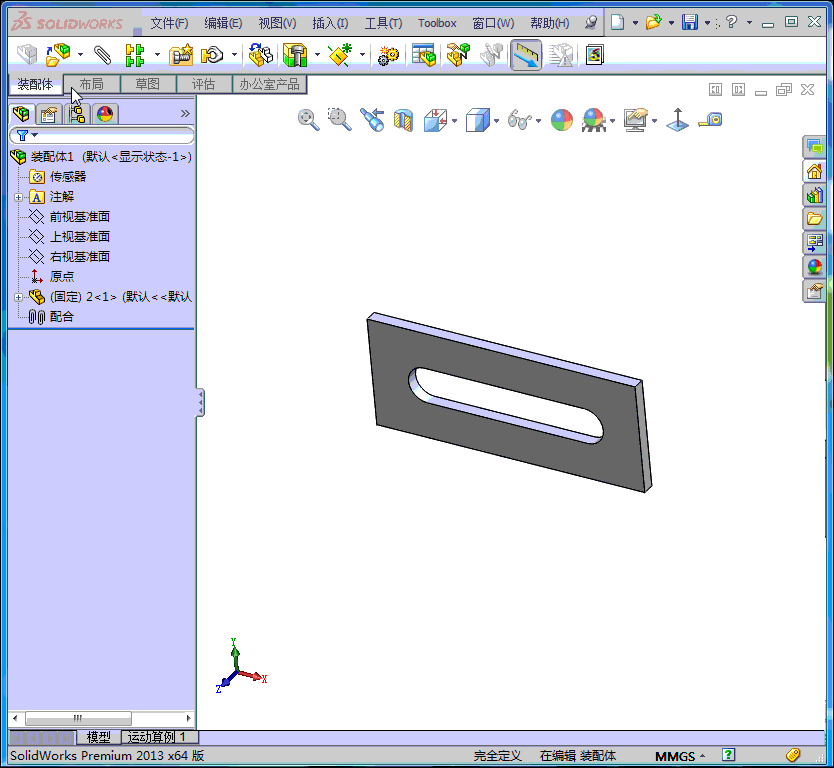Click the Explode Line Sketch icon

pos(491,55)
